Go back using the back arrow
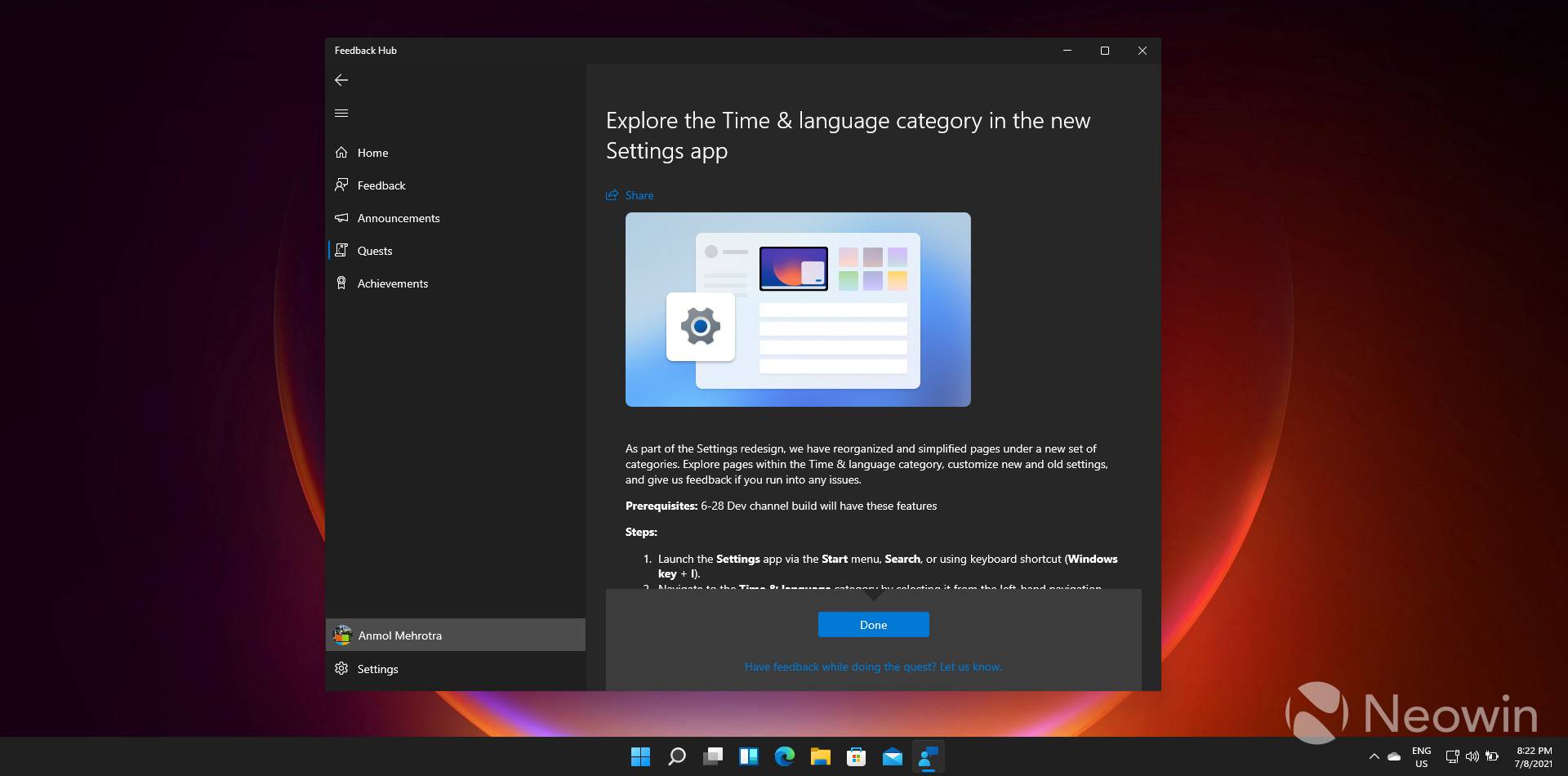 coord(341,80)
